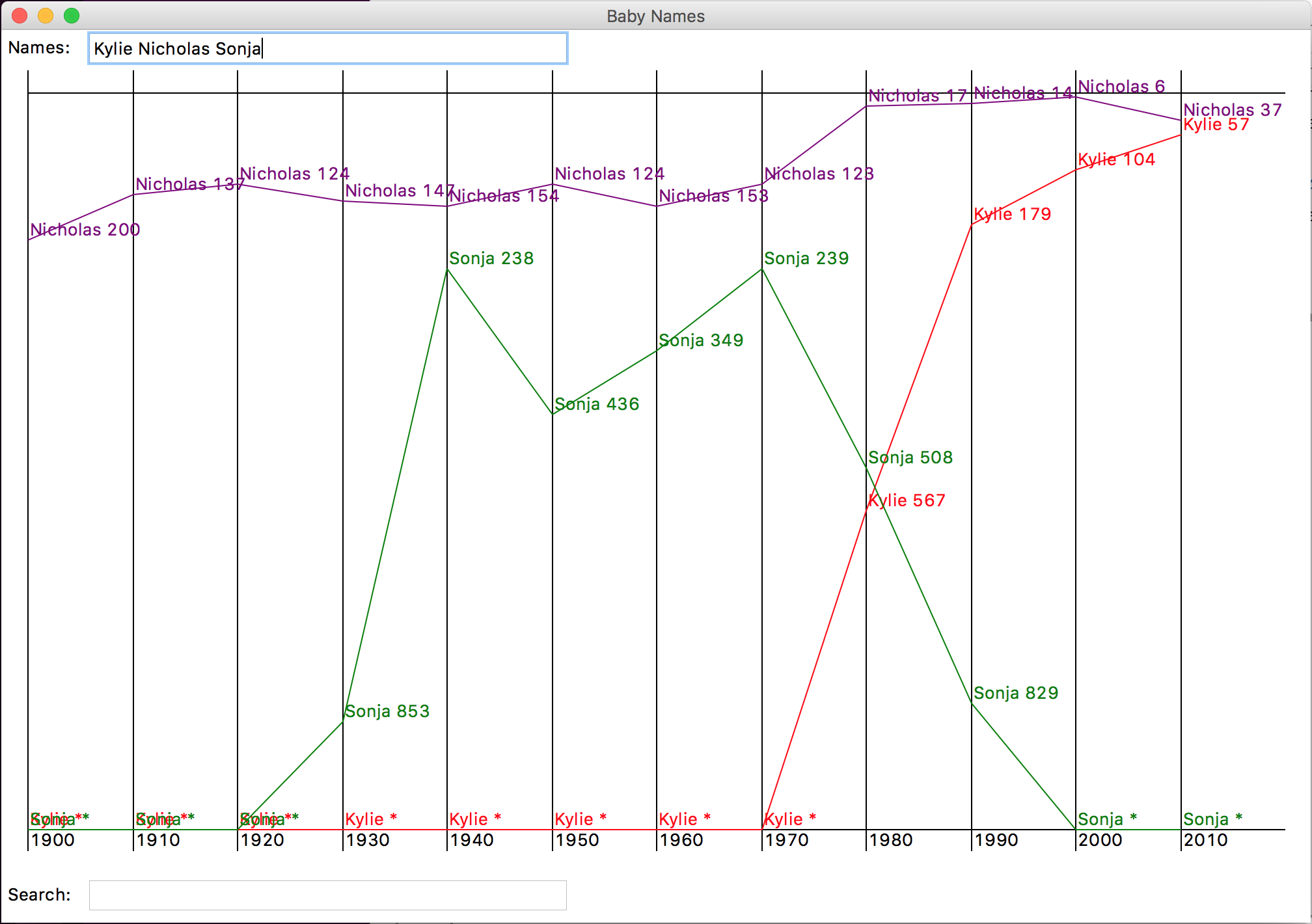Click the Sonja 853 data label
This screenshot has width=1312, height=924.
coord(387,711)
